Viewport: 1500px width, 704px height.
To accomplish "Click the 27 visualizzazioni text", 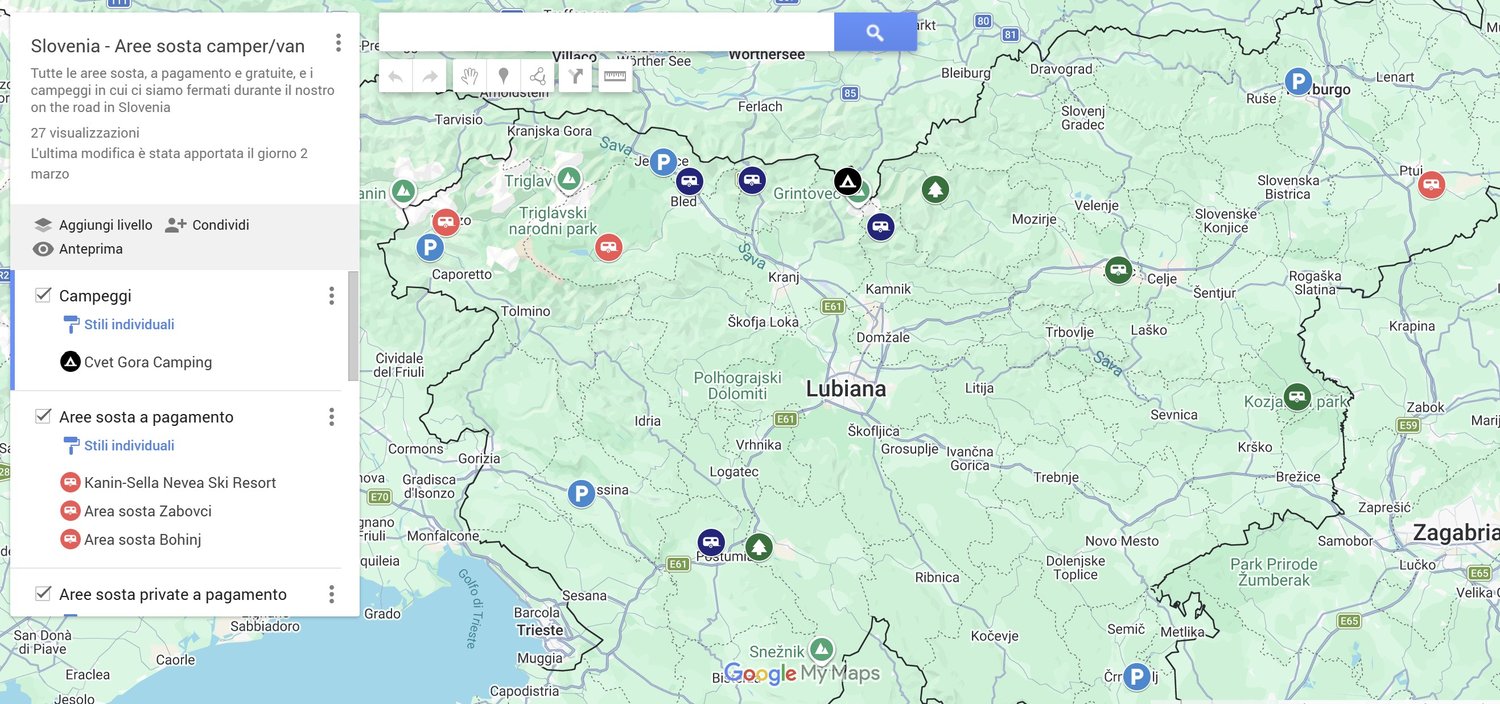I will pos(85,133).
